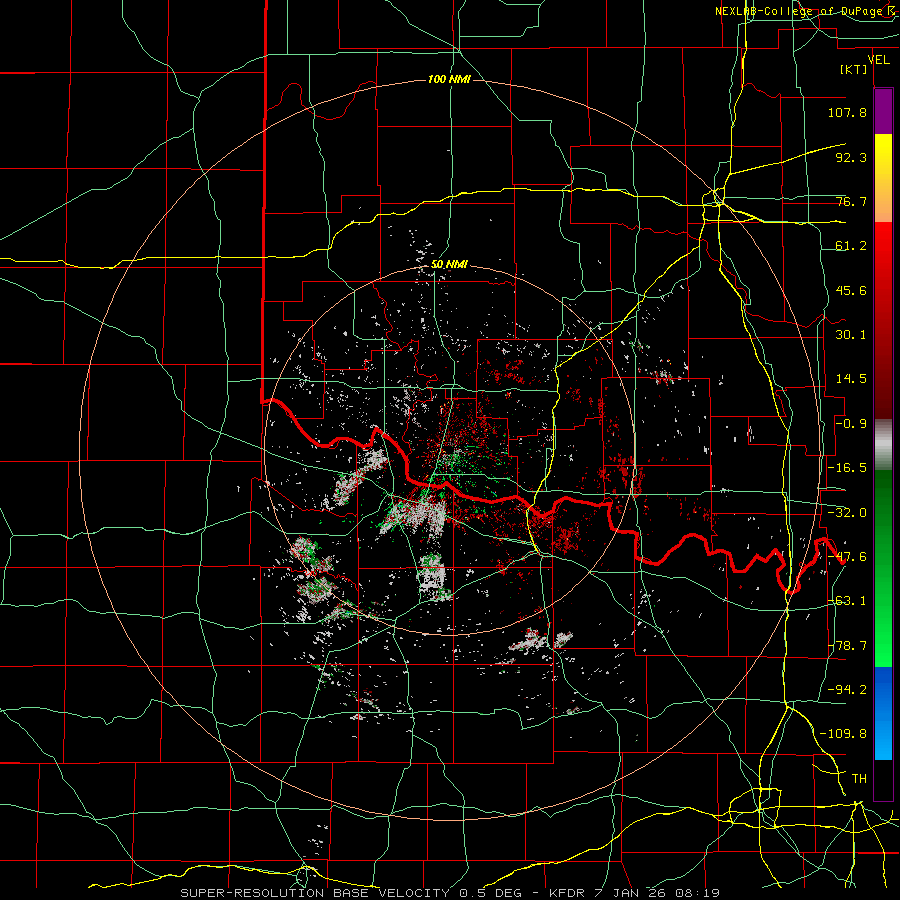Select the -47.6 value on velocity scale
The image size is (900, 900).
click(847, 557)
